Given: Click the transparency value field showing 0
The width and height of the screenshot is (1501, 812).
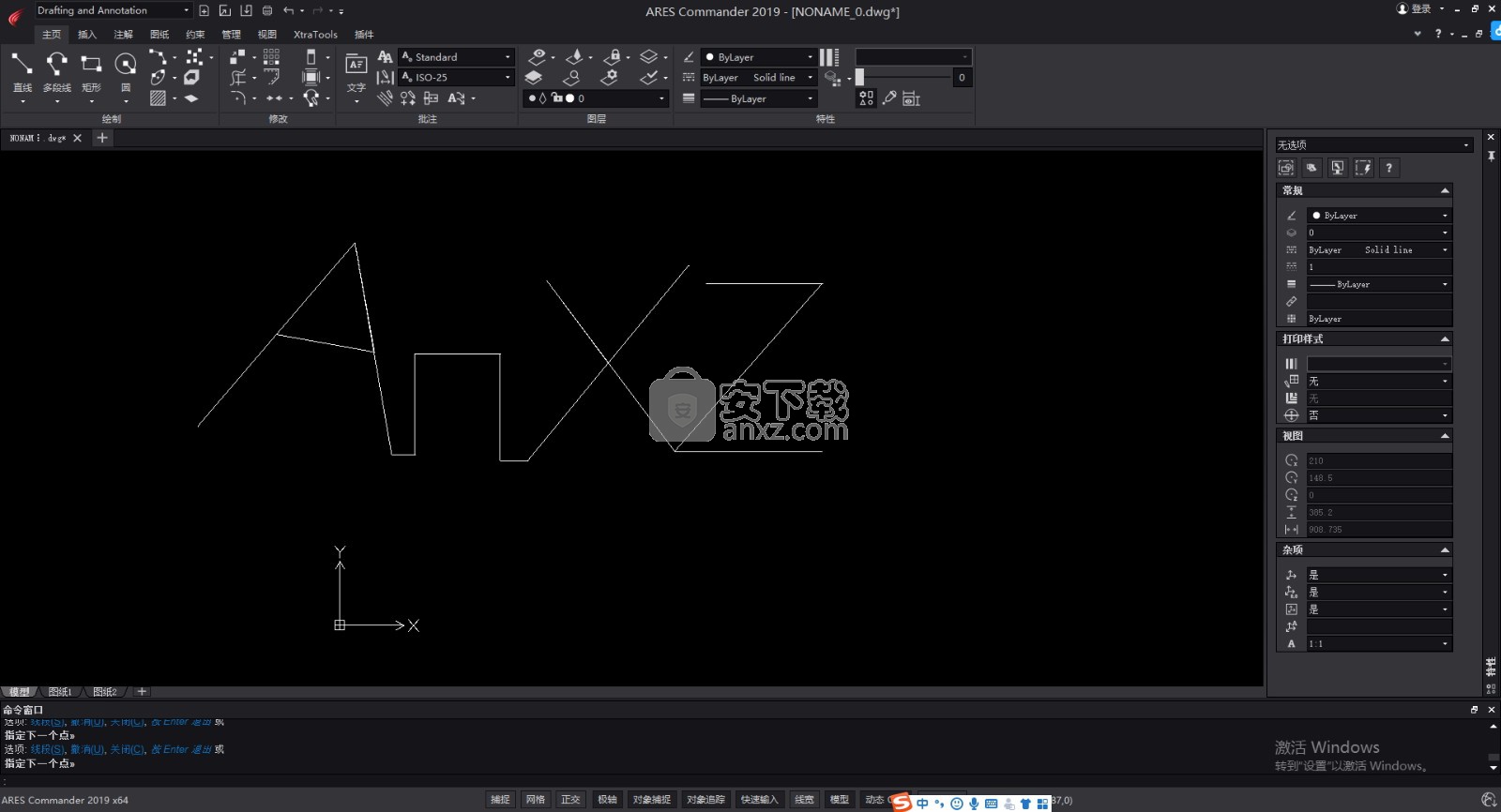Looking at the screenshot, I should [962, 78].
